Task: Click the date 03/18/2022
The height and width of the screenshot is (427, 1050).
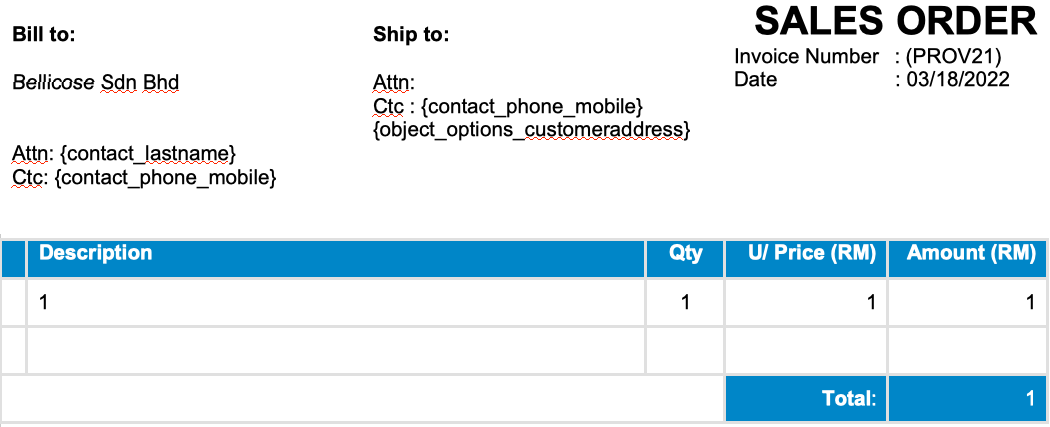Action: 958,80
